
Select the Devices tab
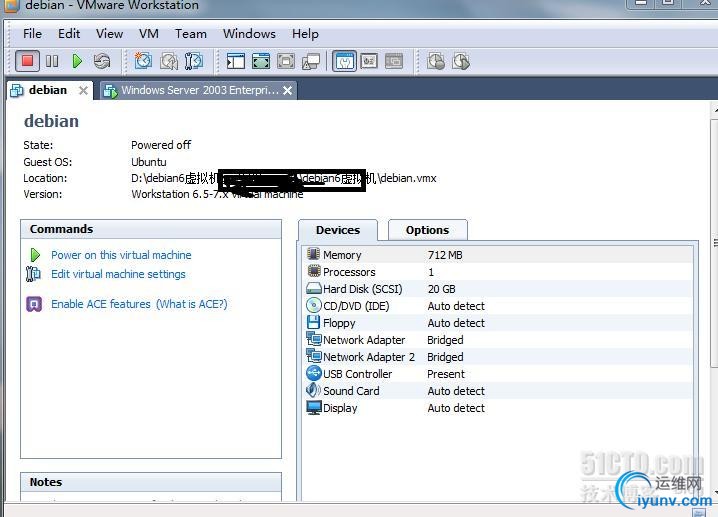338,230
